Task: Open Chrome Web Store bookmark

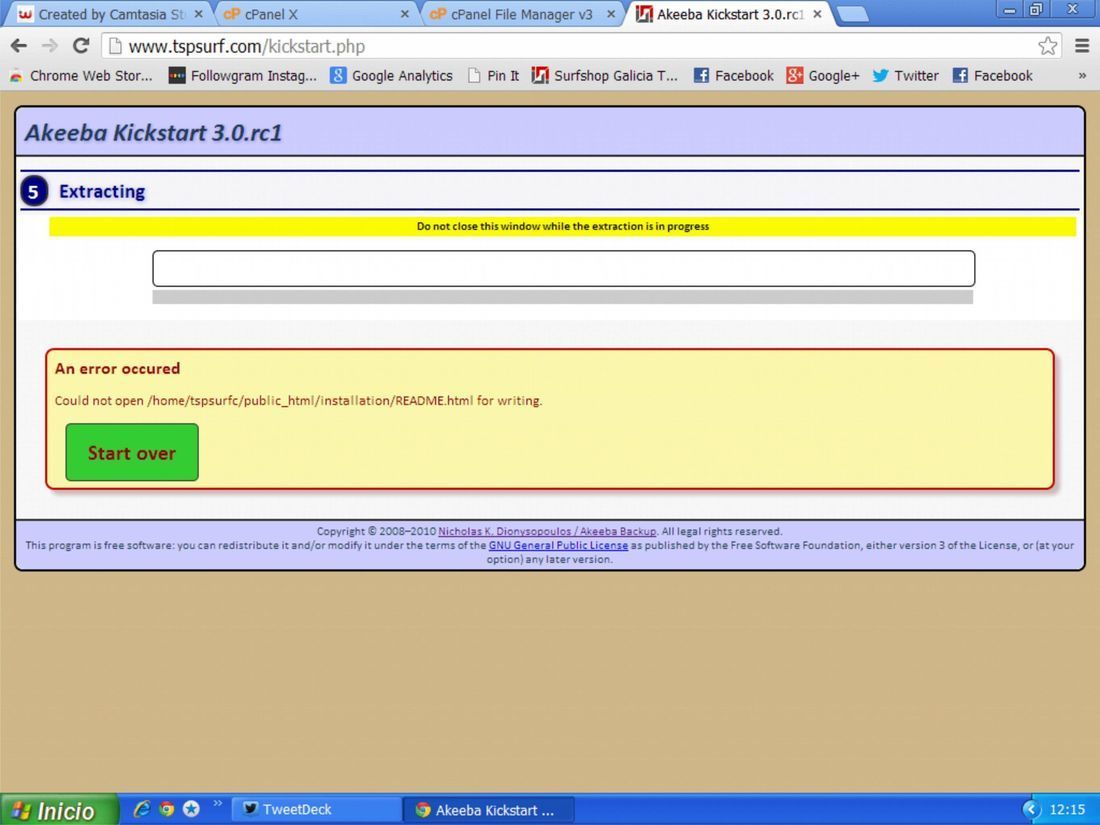Action: pos(81,76)
